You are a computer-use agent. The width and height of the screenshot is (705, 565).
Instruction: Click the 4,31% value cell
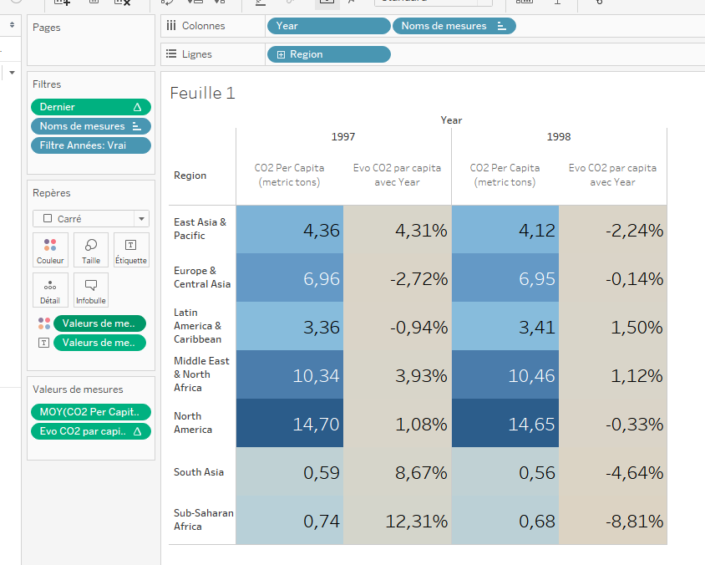[397, 230]
